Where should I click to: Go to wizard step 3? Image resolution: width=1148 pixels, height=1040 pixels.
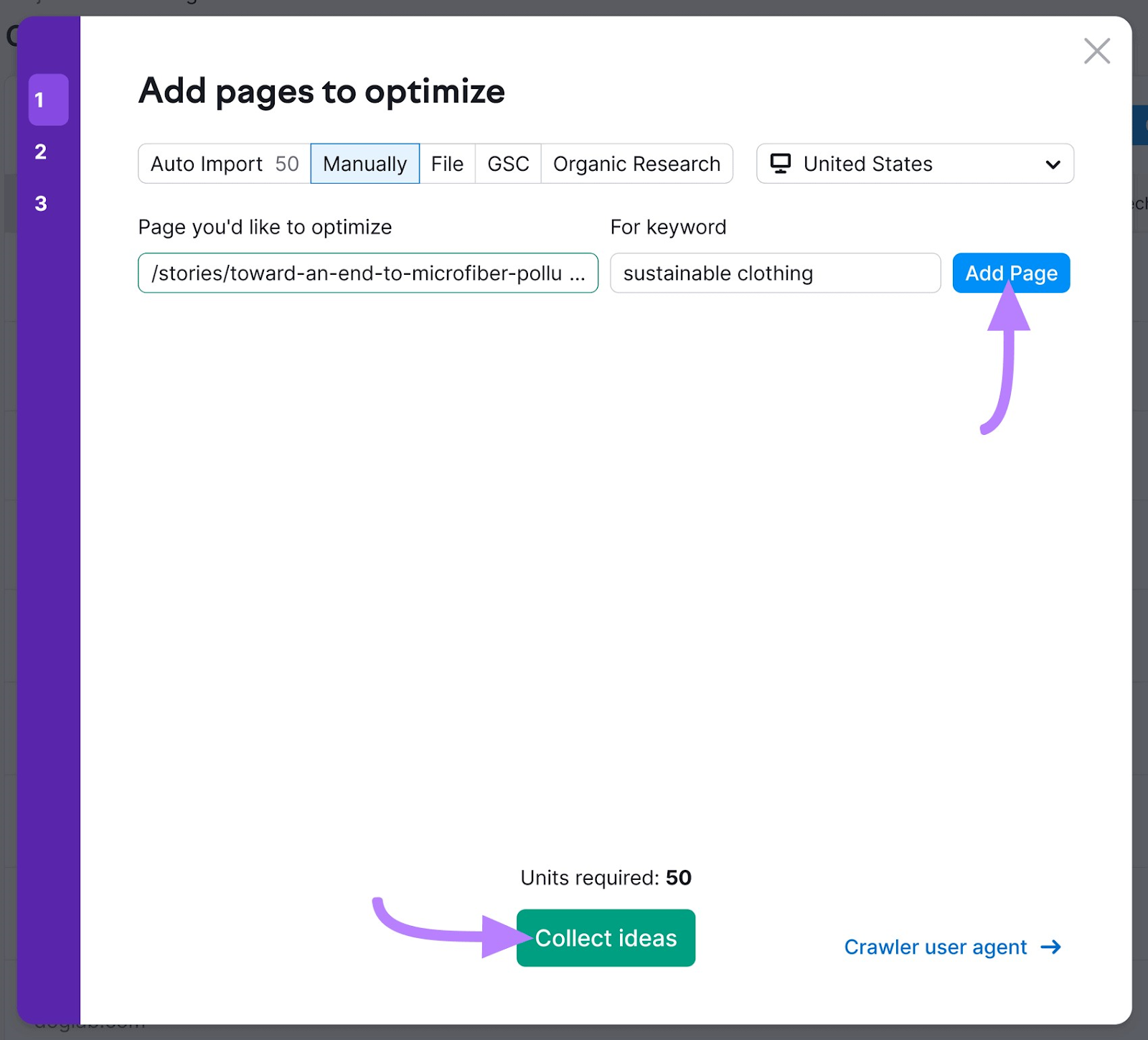tap(41, 203)
